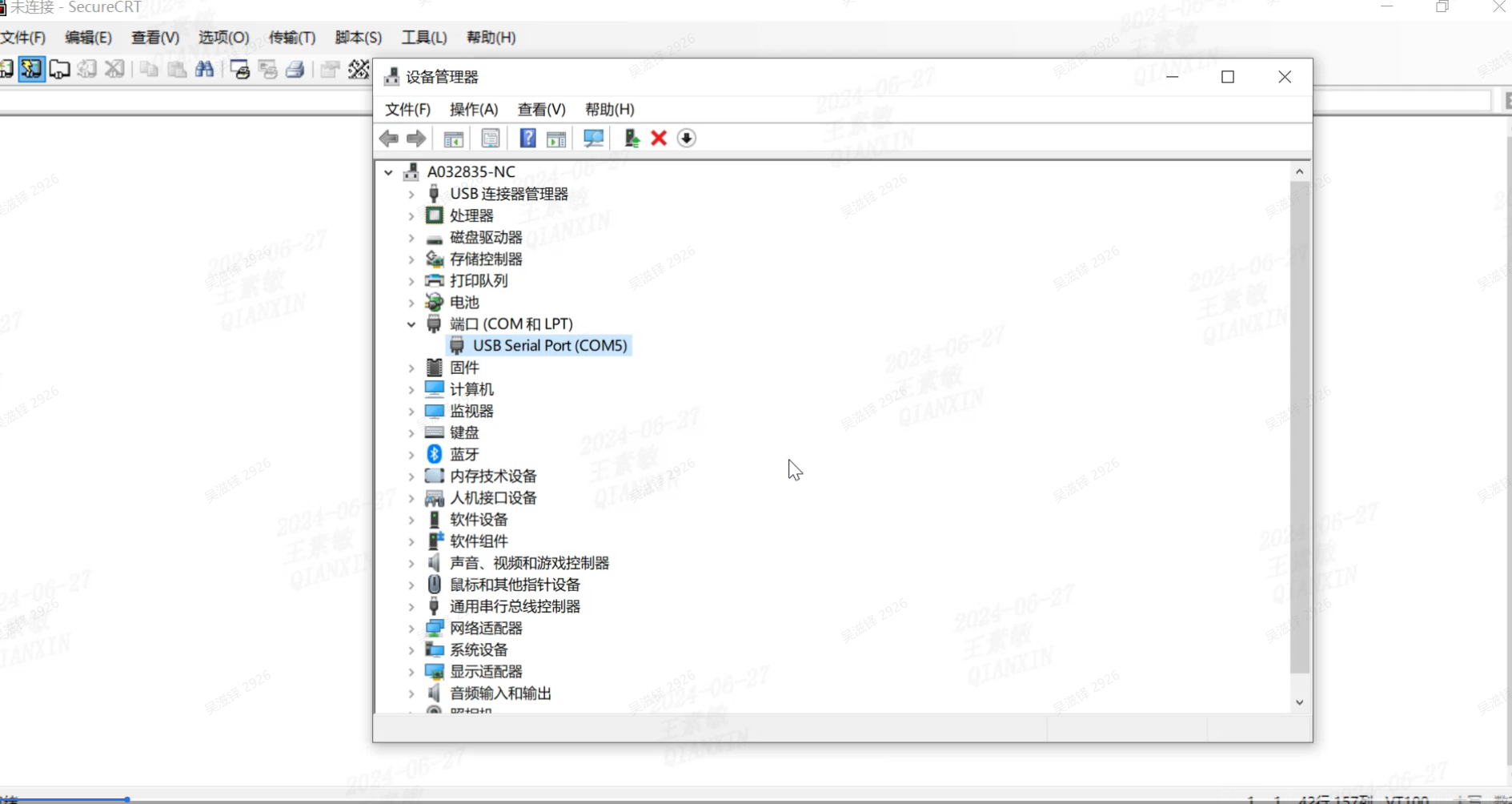Click printer icon in SecureCRT toolbar
This screenshot has height=804, width=1512.
(295, 69)
